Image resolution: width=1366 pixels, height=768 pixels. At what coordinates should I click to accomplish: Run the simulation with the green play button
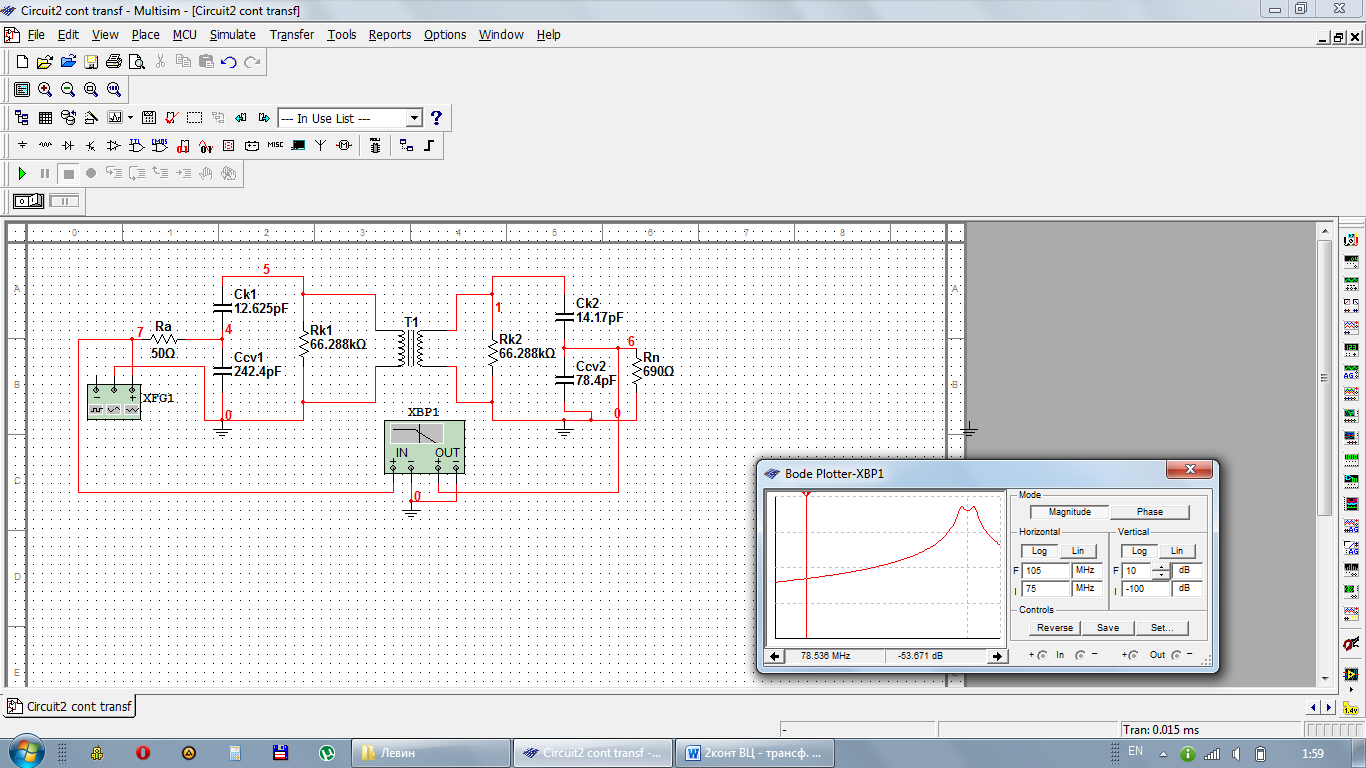click(x=22, y=174)
